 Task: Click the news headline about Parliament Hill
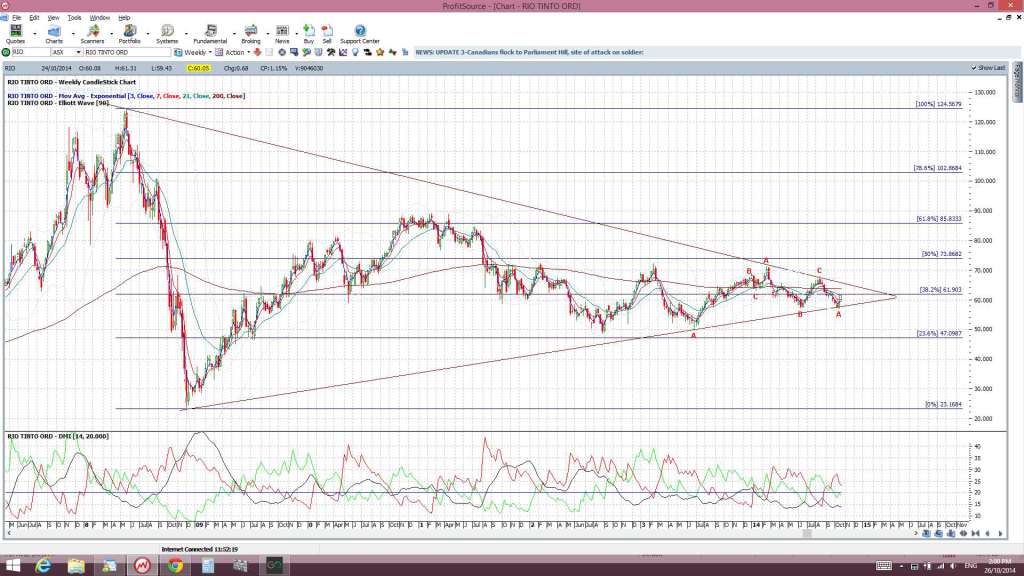tap(530, 52)
